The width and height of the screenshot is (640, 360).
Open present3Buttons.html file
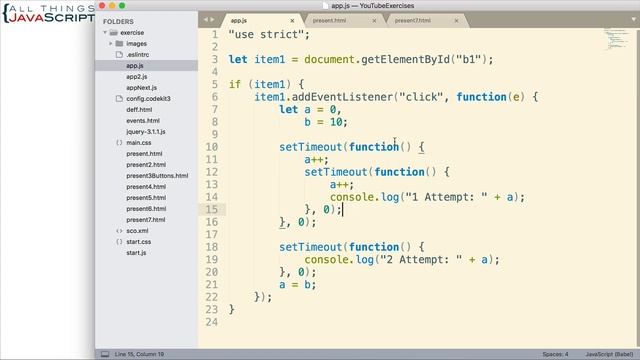[x=157, y=176]
